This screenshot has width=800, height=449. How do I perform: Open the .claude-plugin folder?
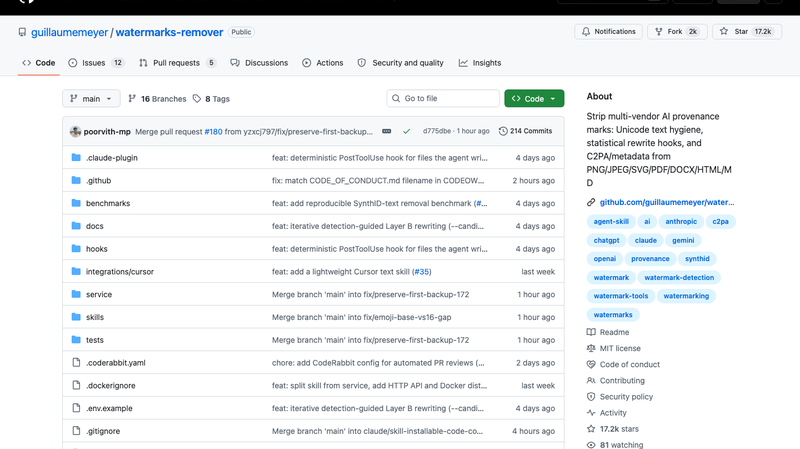click(x=112, y=158)
